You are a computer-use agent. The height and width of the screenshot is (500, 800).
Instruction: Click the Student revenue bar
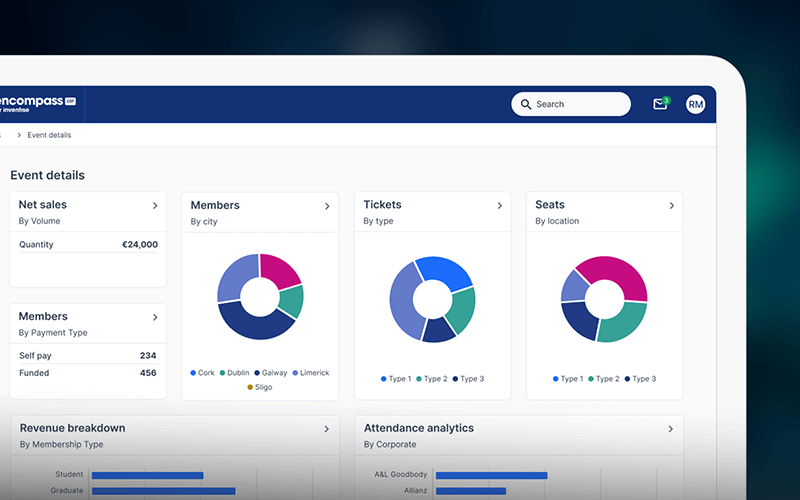tap(147, 475)
